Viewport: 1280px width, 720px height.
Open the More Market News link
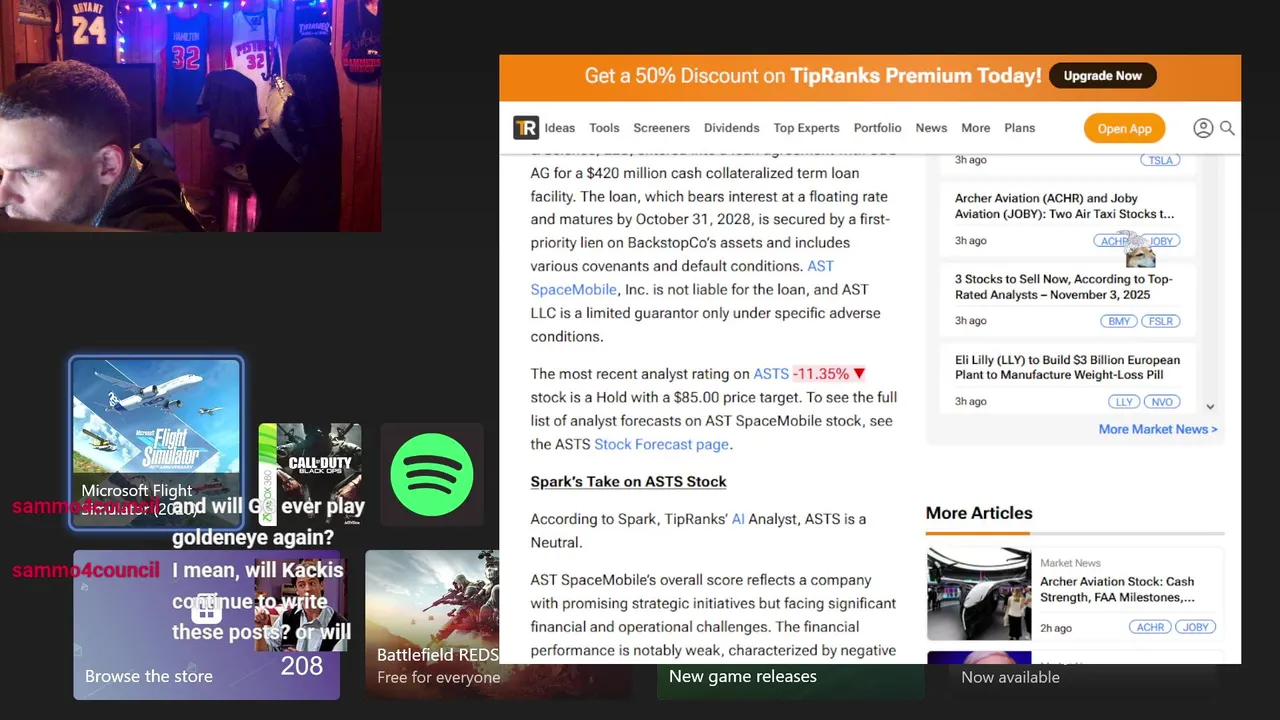pos(1158,429)
